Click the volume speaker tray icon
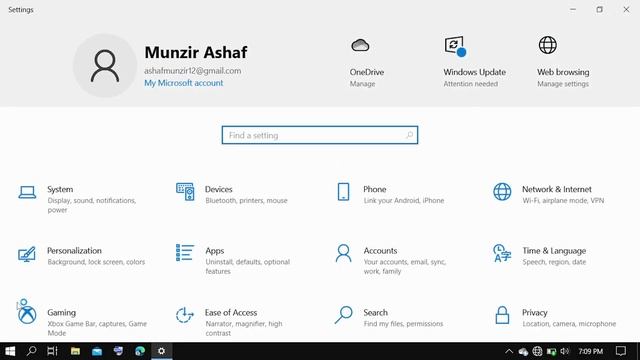 coord(565,351)
